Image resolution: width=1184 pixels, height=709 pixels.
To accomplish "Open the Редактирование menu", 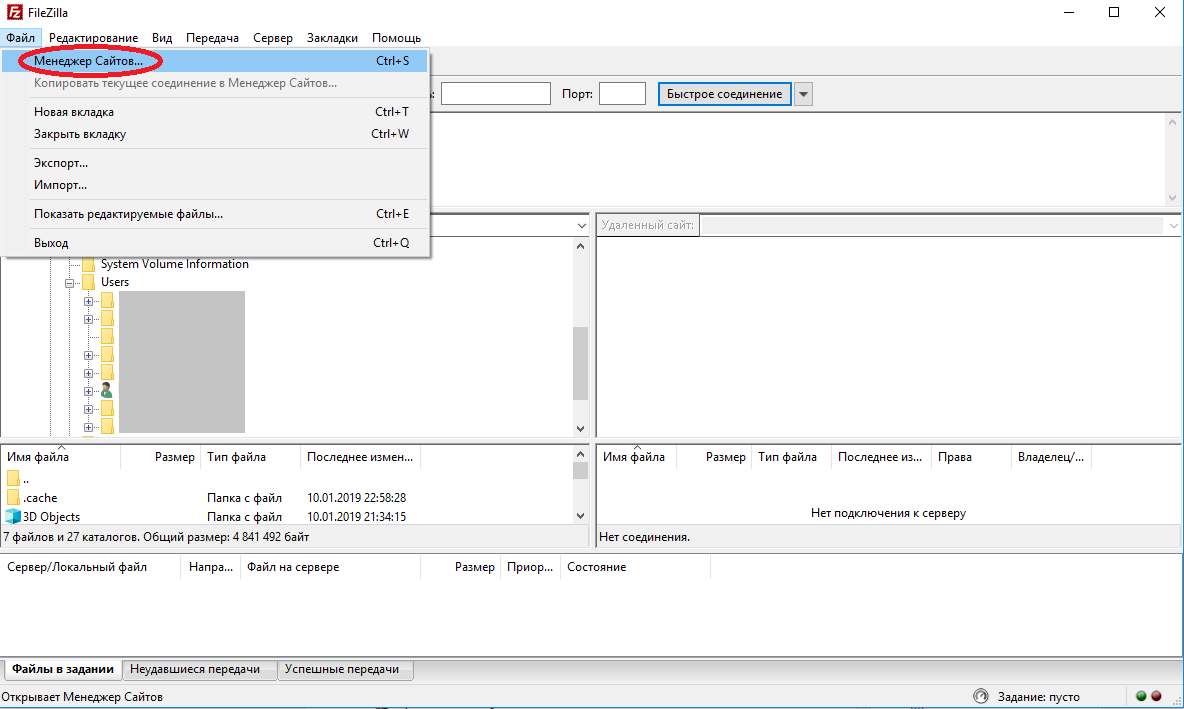I will [x=94, y=38].
